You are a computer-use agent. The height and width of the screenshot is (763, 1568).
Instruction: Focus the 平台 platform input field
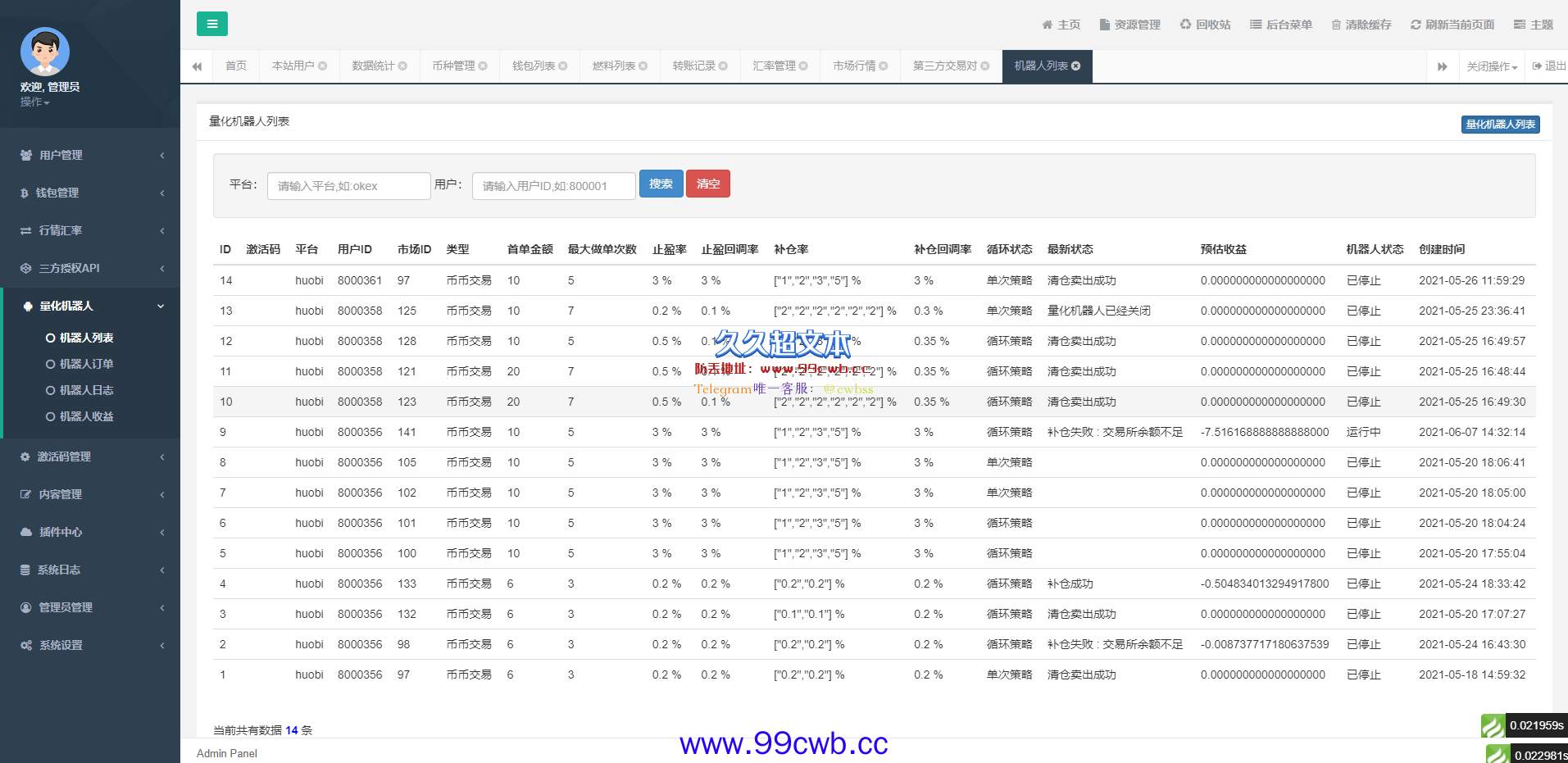(348, 186)
